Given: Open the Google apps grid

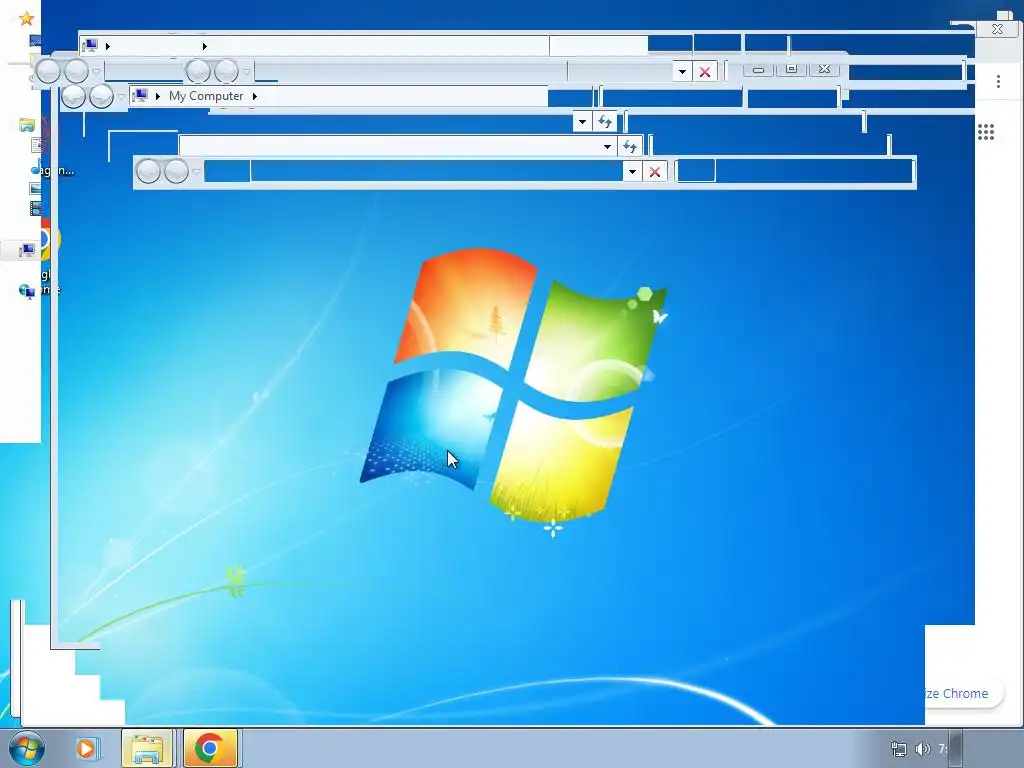Looking at the screenshot, I should click(986, 132).
